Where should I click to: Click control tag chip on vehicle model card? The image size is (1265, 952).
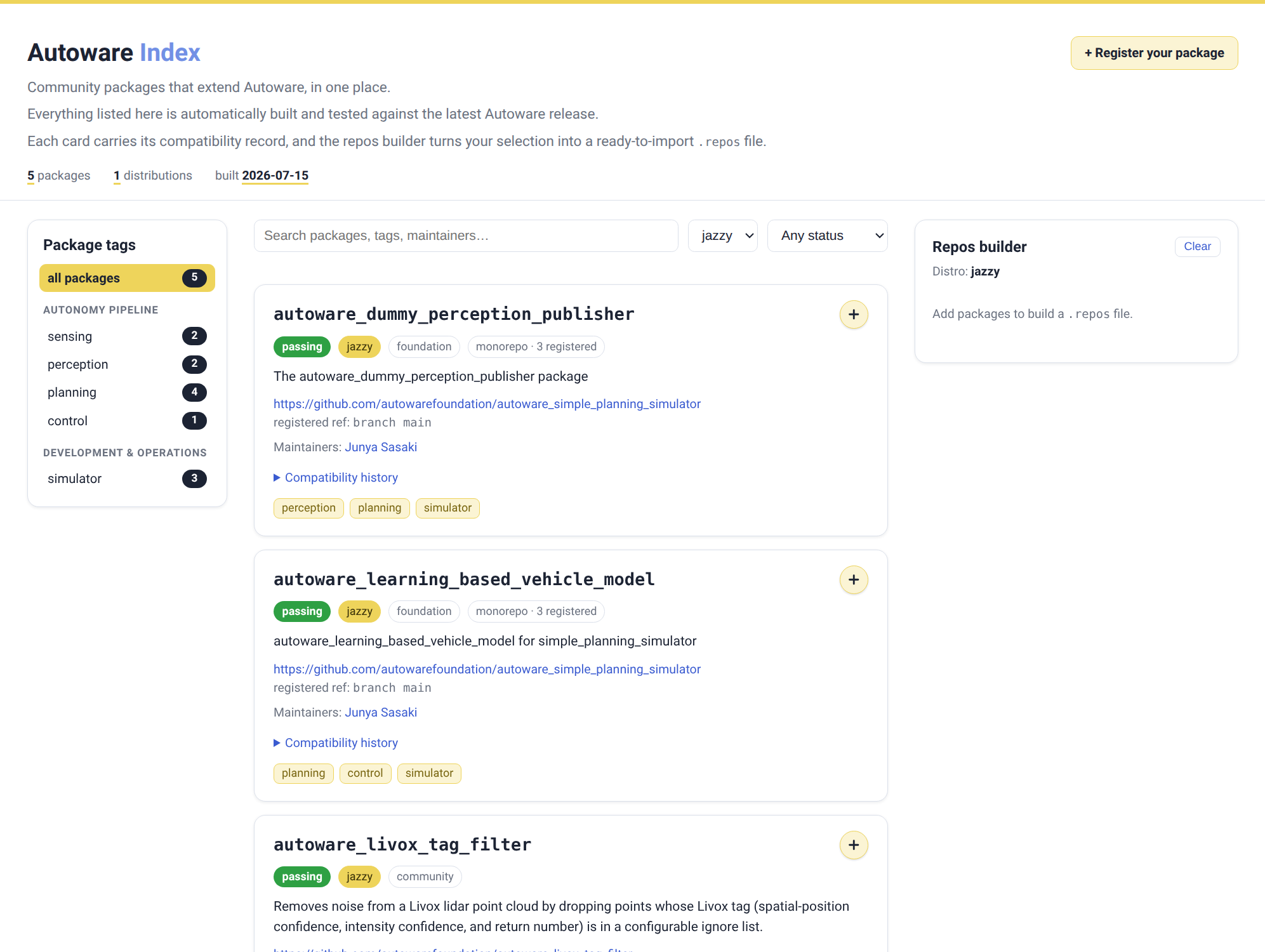tap(365, 773)
